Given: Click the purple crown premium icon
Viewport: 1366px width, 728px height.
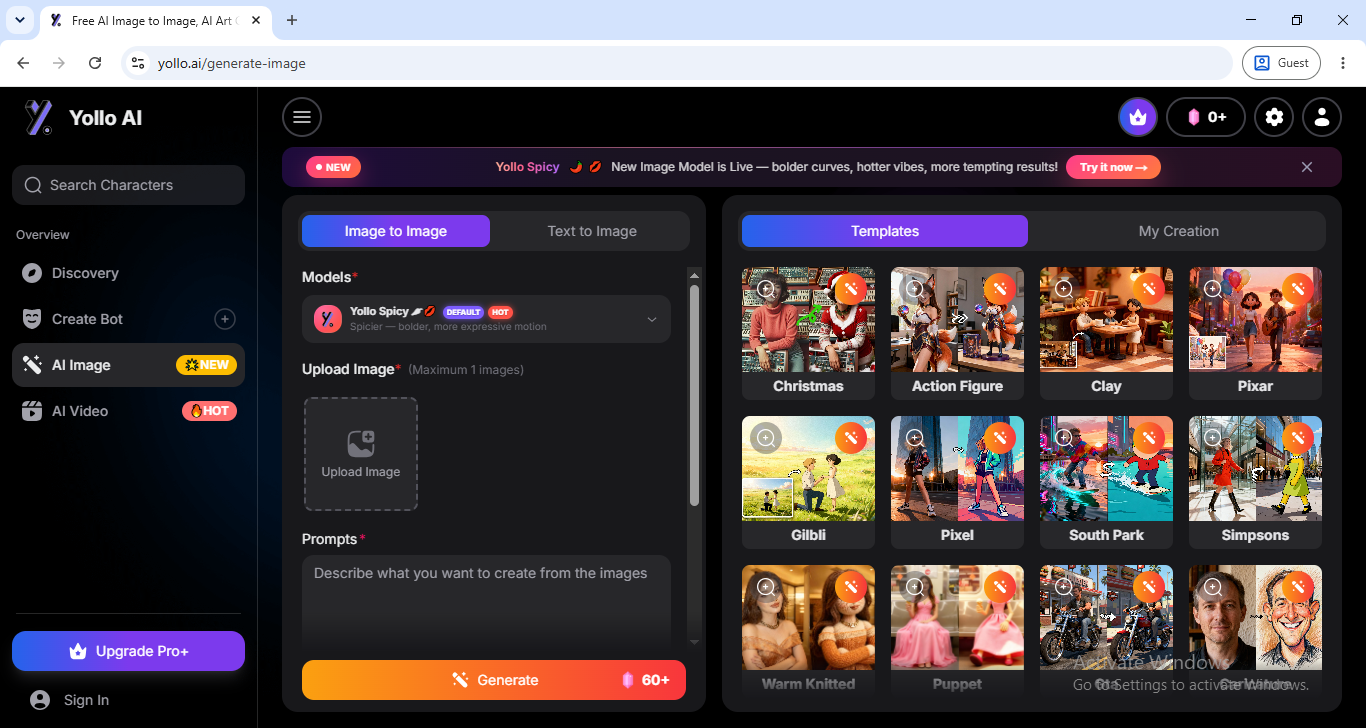Looking at the screenshot, I should coord(1137,117).
